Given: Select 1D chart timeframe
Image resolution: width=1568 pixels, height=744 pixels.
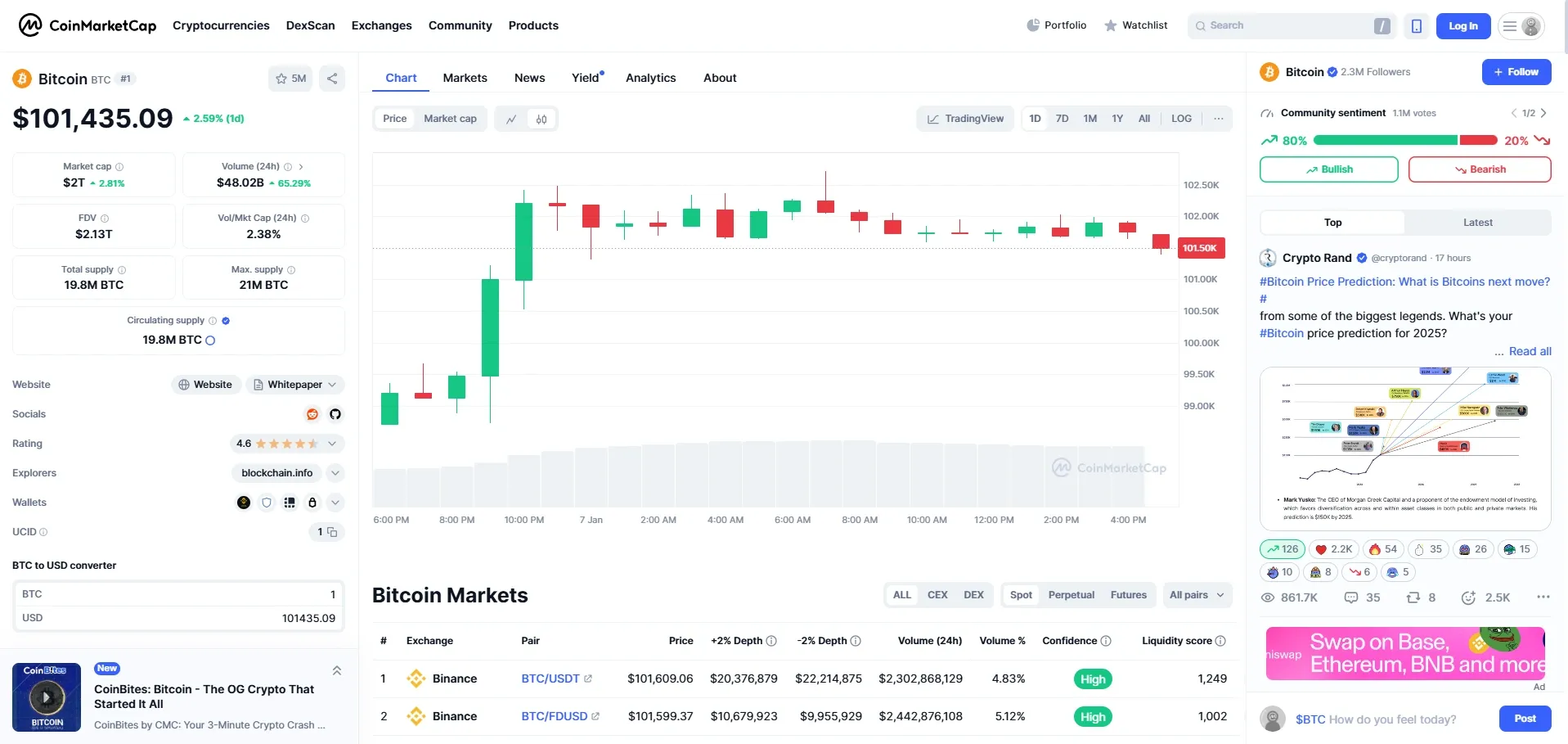Looking at the screenshot, I should [x=1035, y=119].
